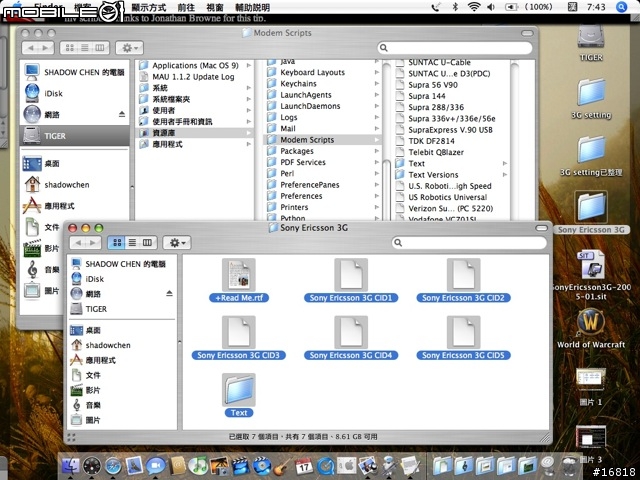Launch iChat from the Dock
This screenshot has height=480, width=640.
pyautogui.click(x=156, y=466)
